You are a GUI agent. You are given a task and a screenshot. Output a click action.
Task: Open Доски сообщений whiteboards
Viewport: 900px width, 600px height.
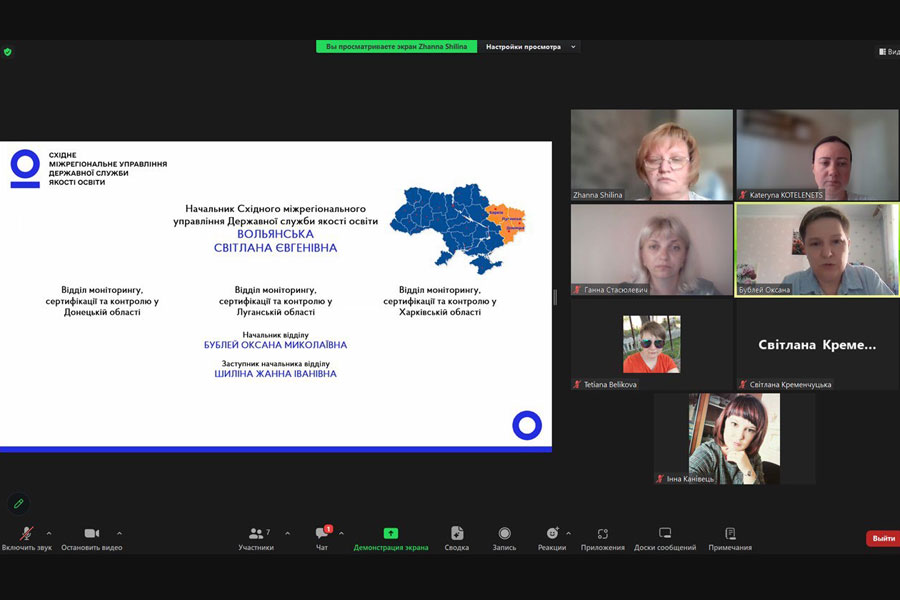tap(665, 538)
